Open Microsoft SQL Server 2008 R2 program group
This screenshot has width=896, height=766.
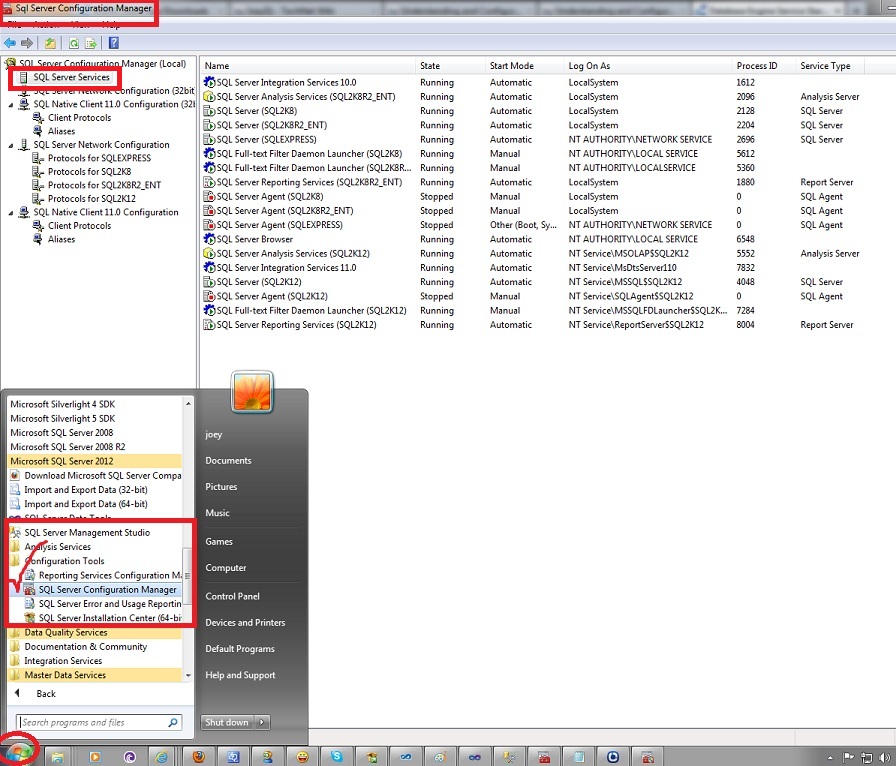tap(67, 446)
